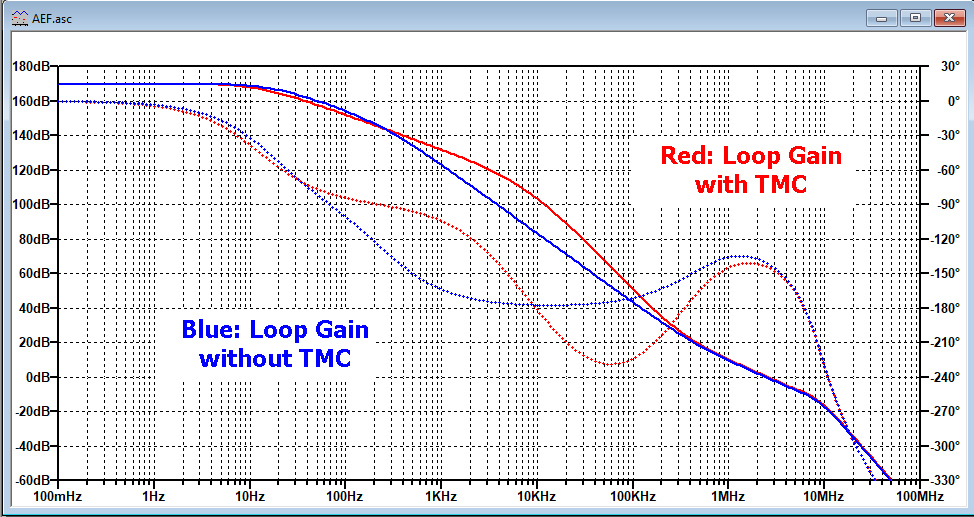The width and height of the screenshot is (974, 517).
Task: Click the 20dB left axis label
Action: [x=33, y=342]
